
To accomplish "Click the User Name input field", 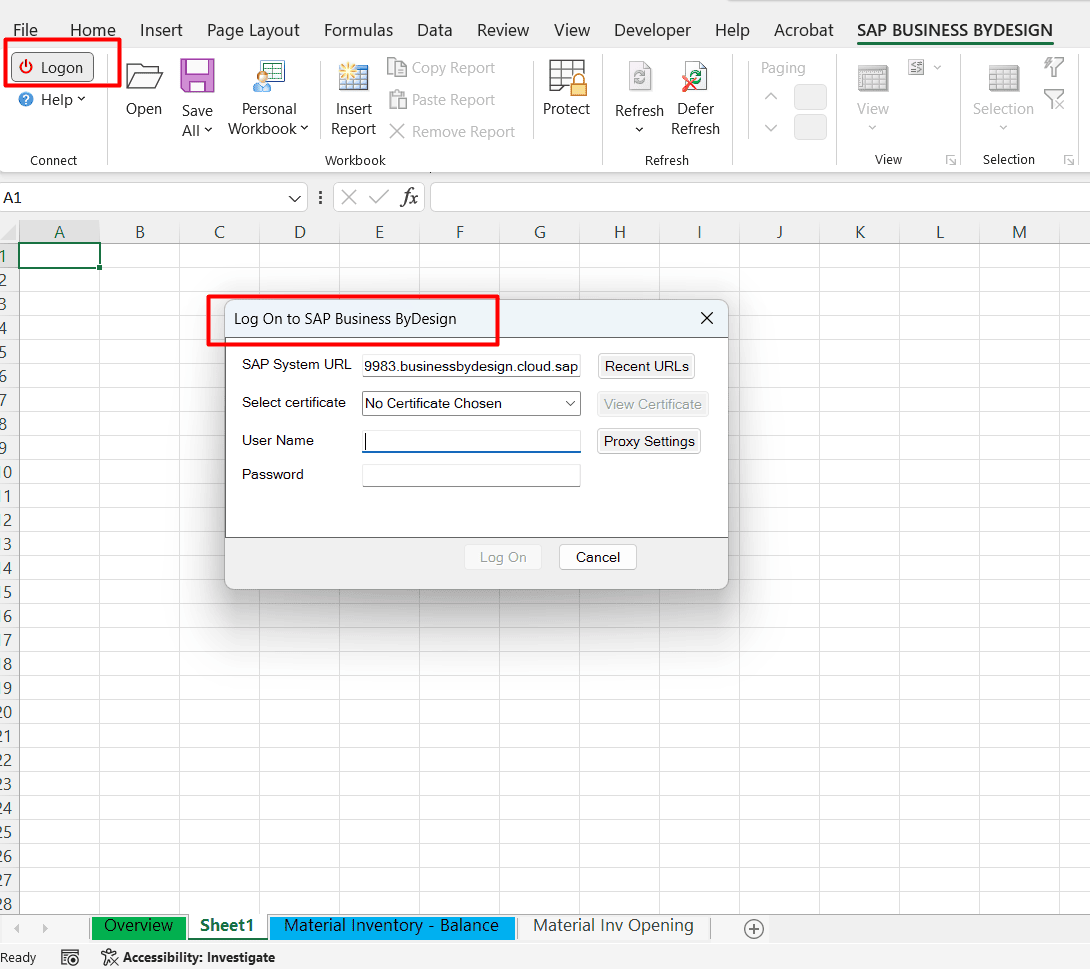I will pos(471,441).
